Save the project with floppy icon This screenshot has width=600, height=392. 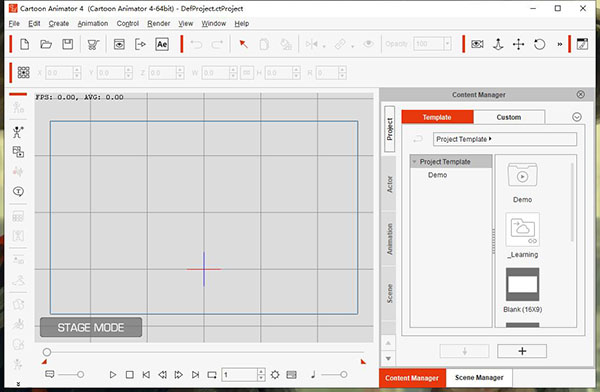click(68, 44)
